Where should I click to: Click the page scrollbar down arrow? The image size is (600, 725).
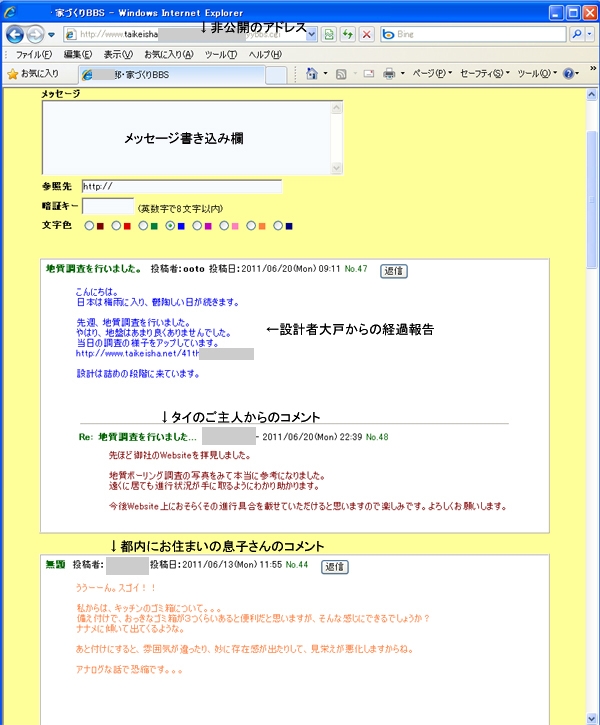point(592,719)
